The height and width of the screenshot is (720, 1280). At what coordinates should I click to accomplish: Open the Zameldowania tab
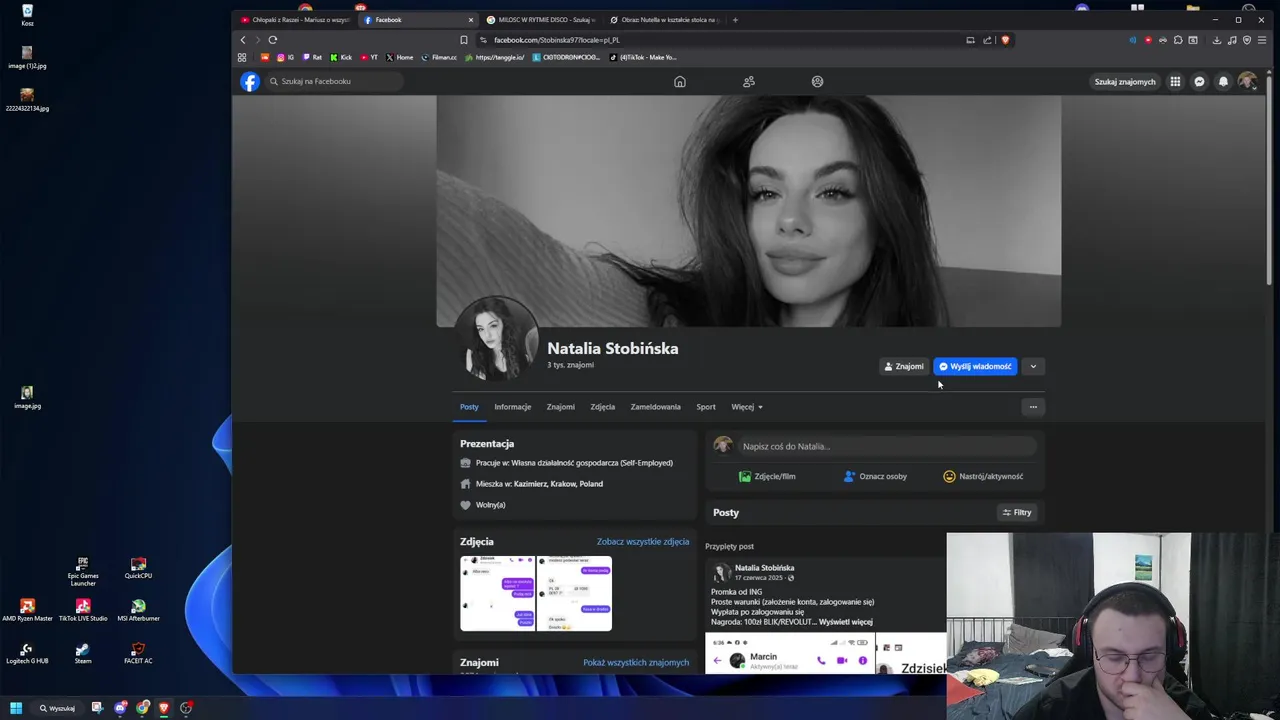655,407
